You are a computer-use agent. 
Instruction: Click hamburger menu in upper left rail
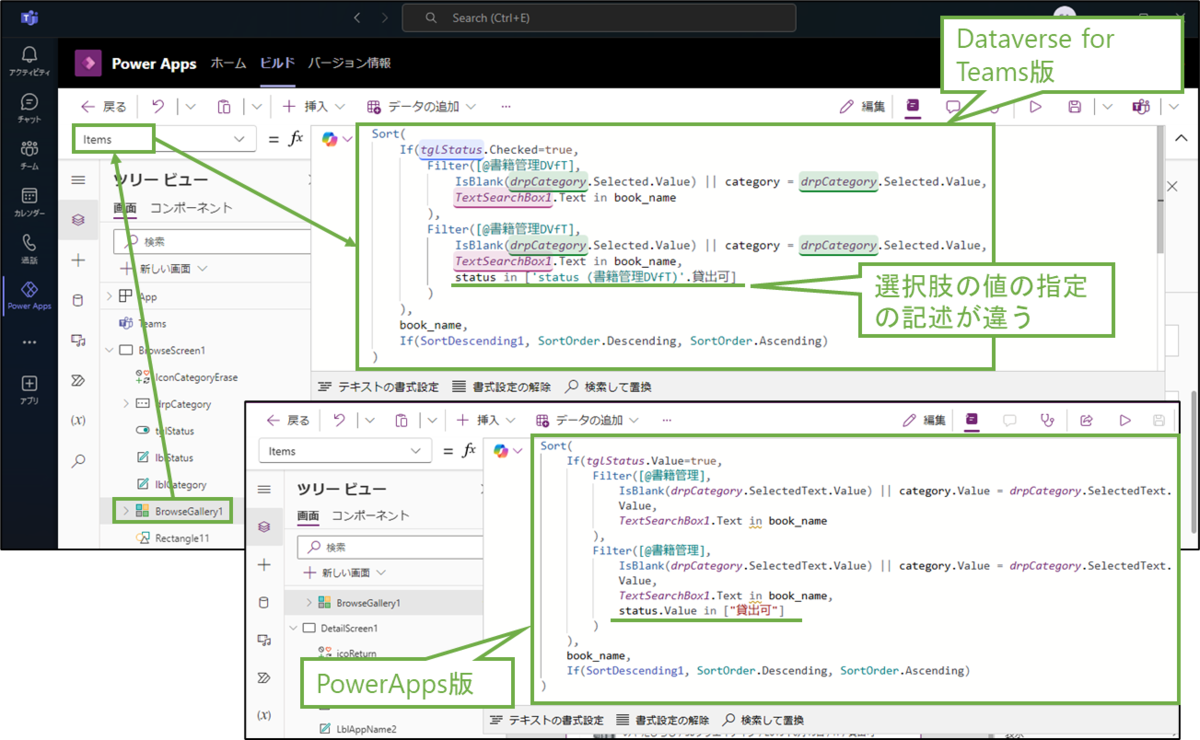[78, 180]
